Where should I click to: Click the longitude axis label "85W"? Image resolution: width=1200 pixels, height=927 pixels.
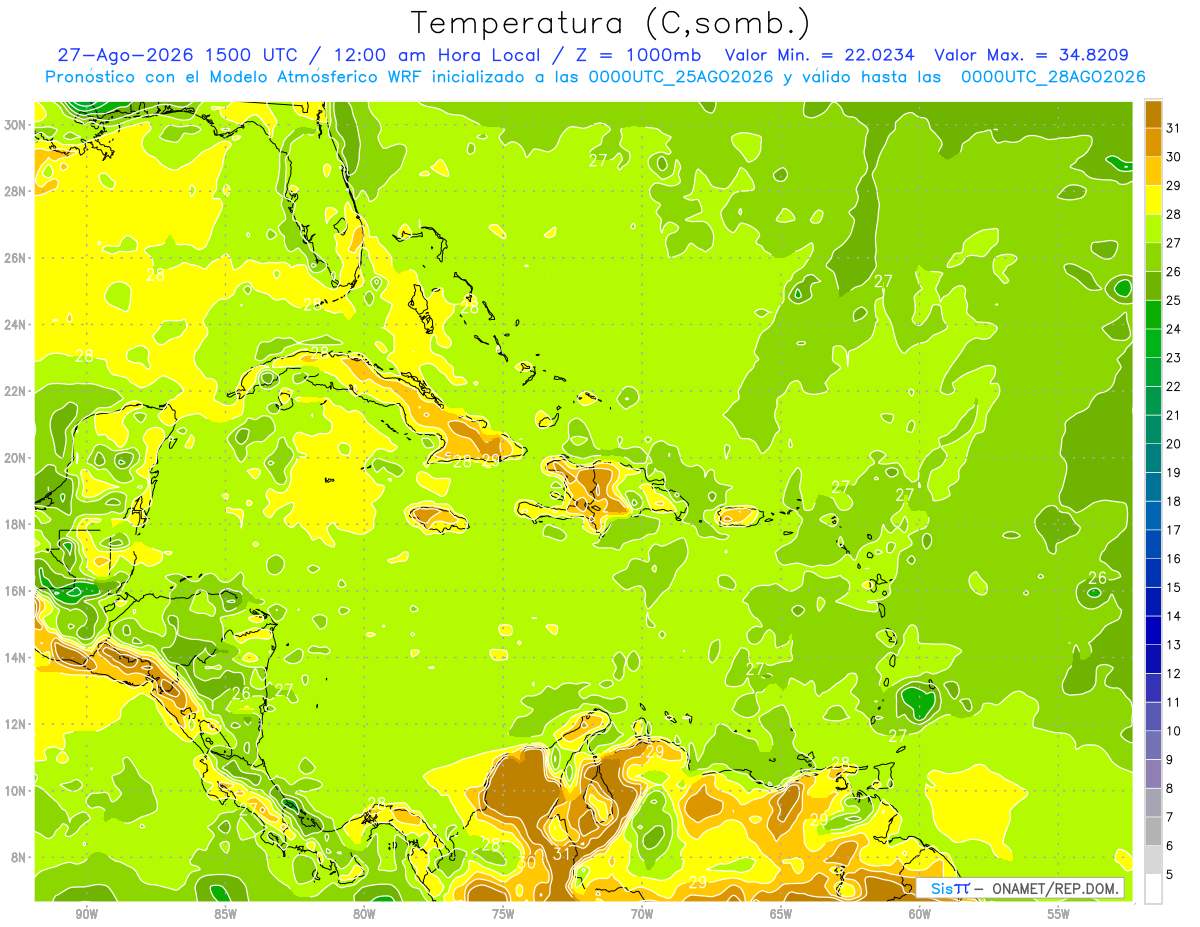(x=225, y=914)
